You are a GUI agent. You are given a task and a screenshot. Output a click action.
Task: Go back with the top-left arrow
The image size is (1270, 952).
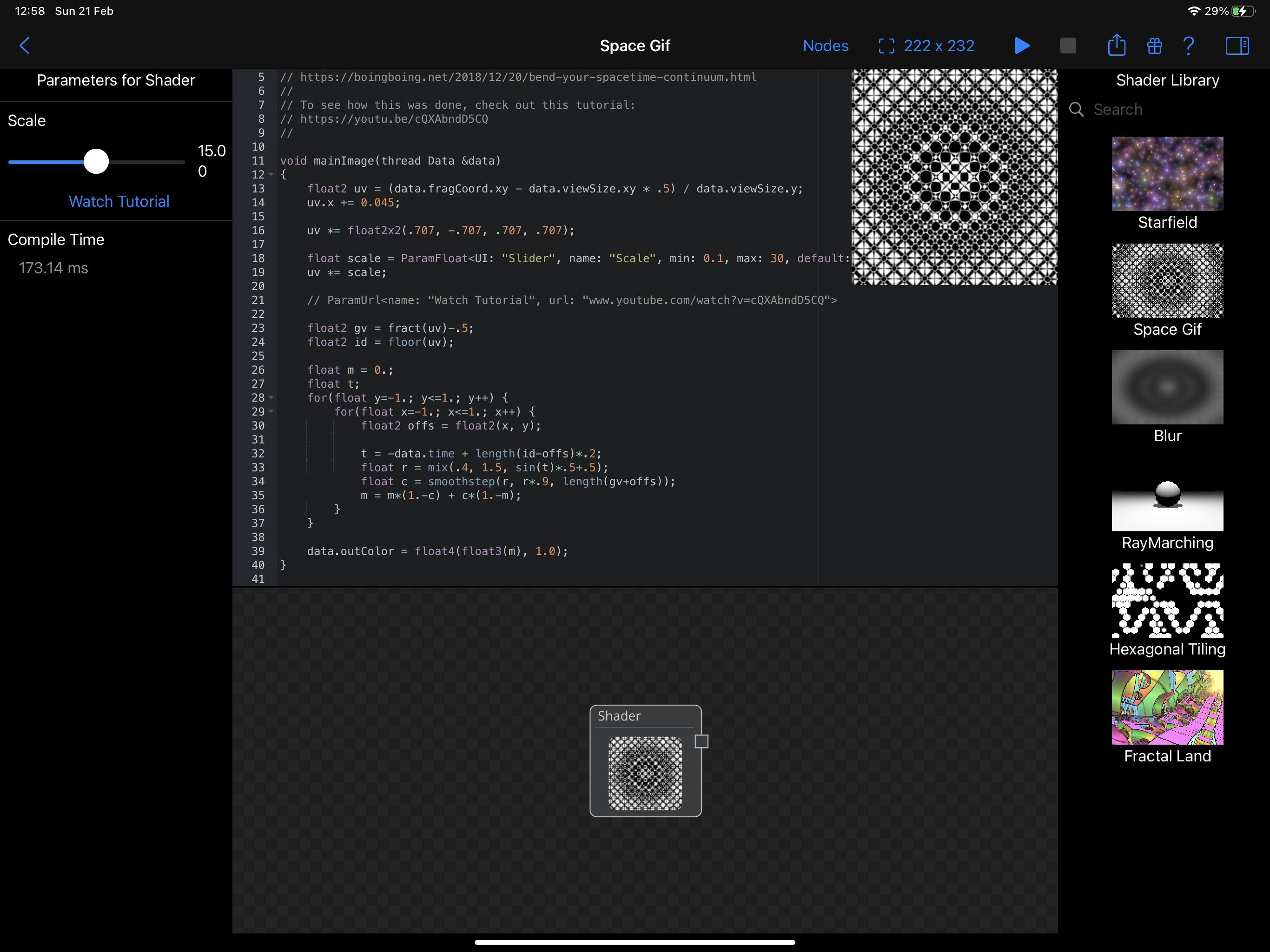point(24,46)
